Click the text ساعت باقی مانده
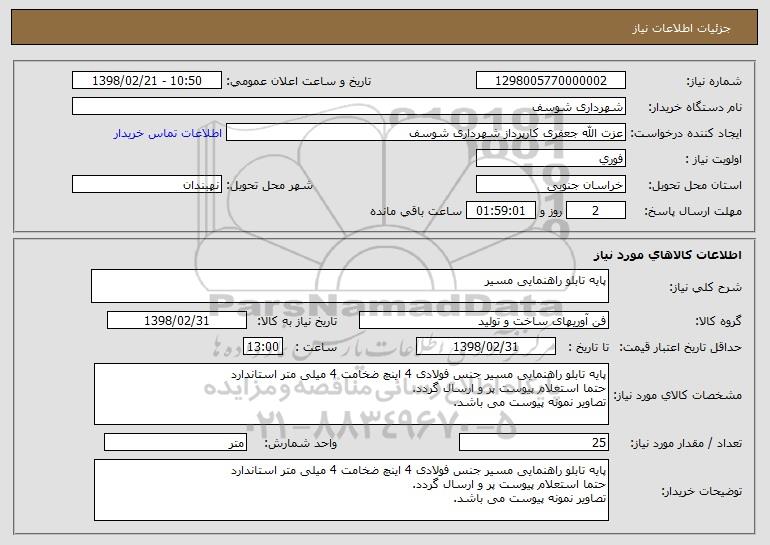The width and height of the screenshot is (770, 545). pyautogui.click(x=416, y=211)
